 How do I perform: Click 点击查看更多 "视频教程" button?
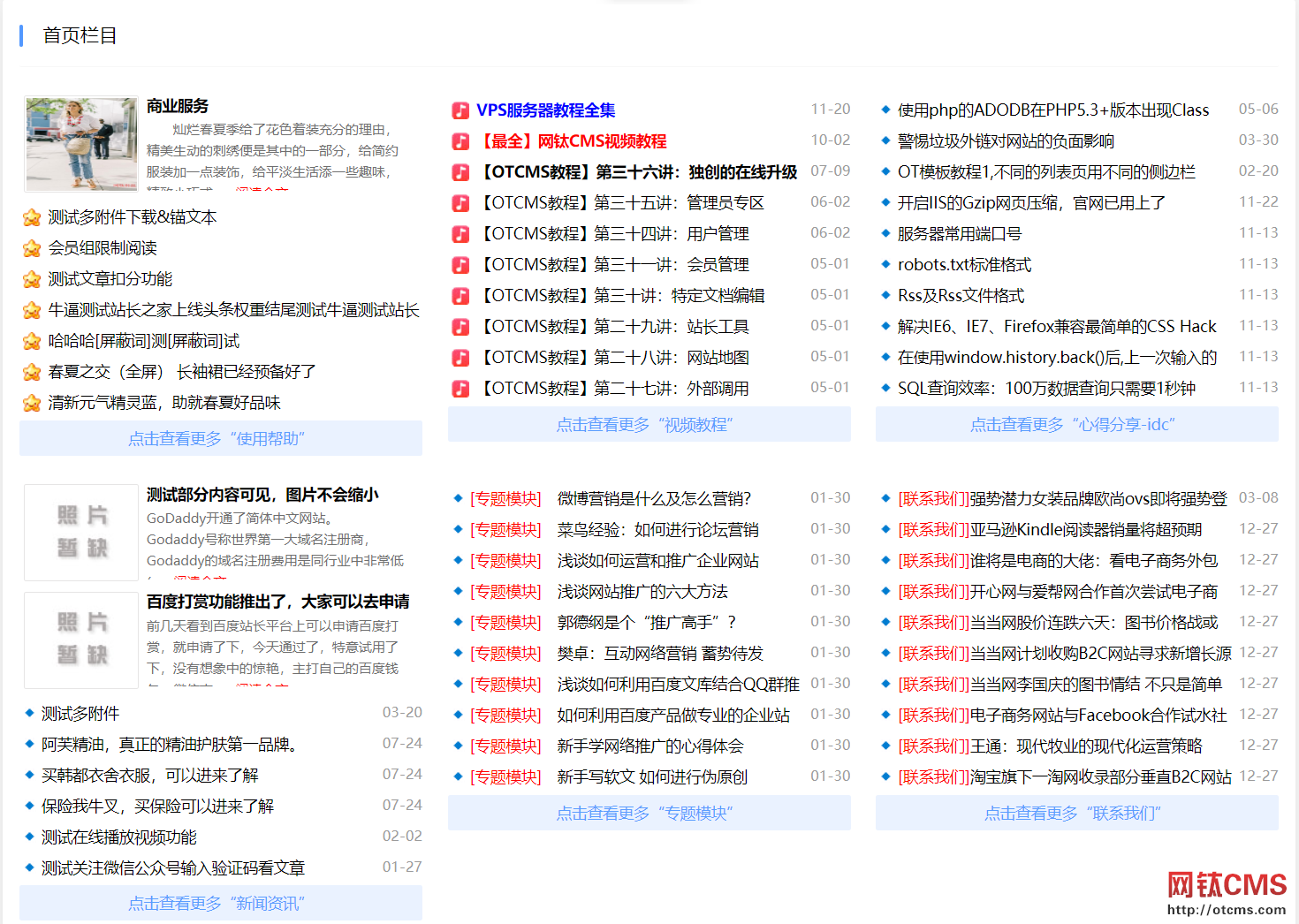[649, 425]
